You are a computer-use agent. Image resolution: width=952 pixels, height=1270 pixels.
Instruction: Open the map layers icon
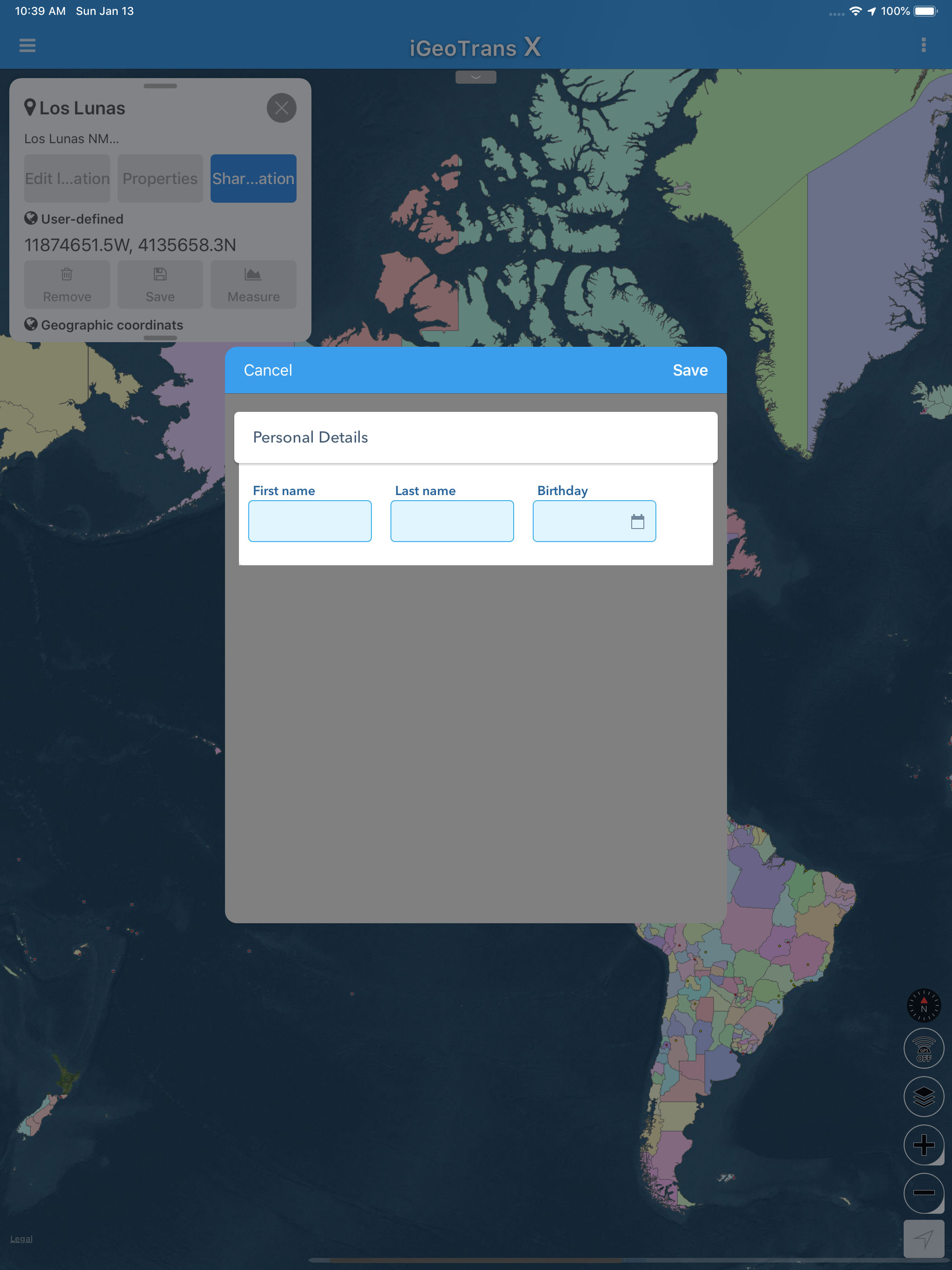(x=923, y=1097)
